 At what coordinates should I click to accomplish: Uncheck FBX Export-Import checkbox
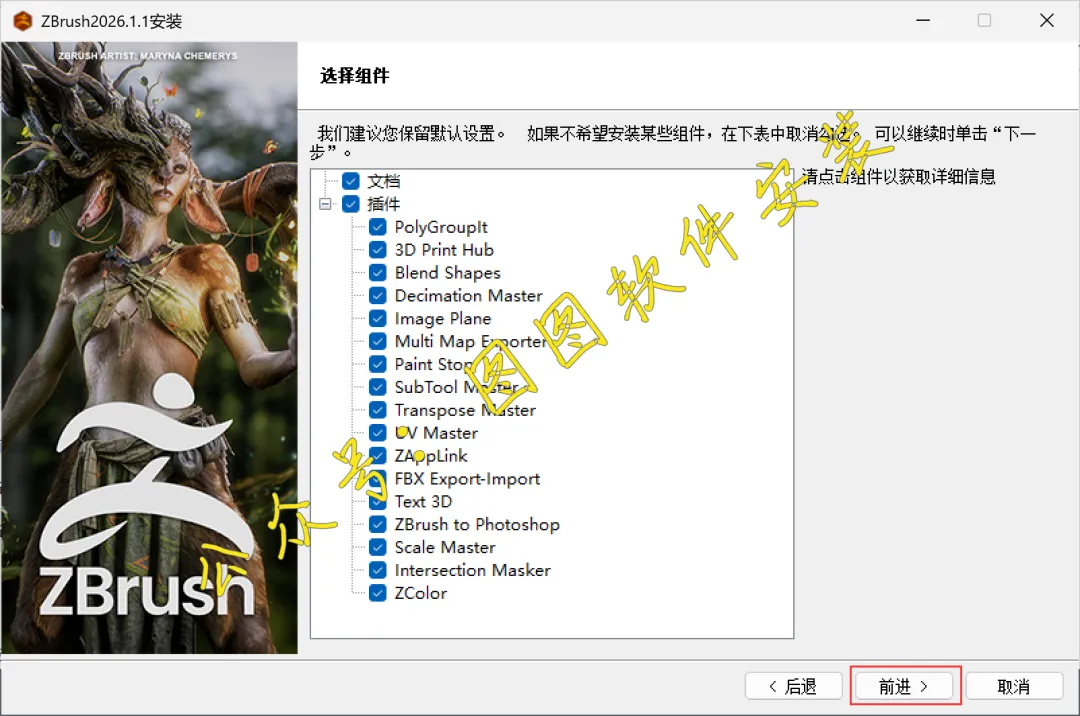click(377, 478)
